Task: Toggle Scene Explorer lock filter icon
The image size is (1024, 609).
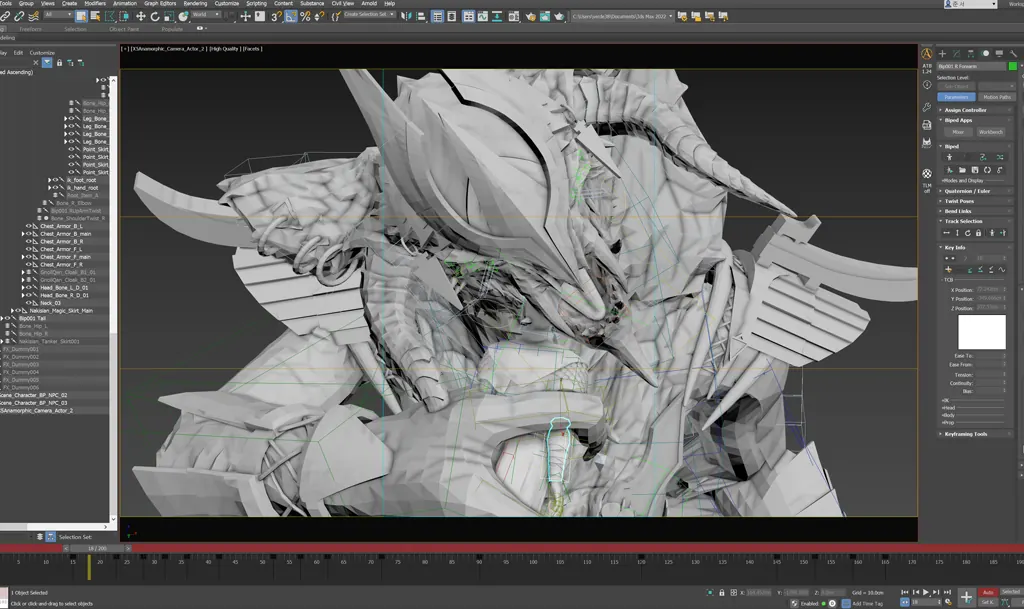Action: 59,63
